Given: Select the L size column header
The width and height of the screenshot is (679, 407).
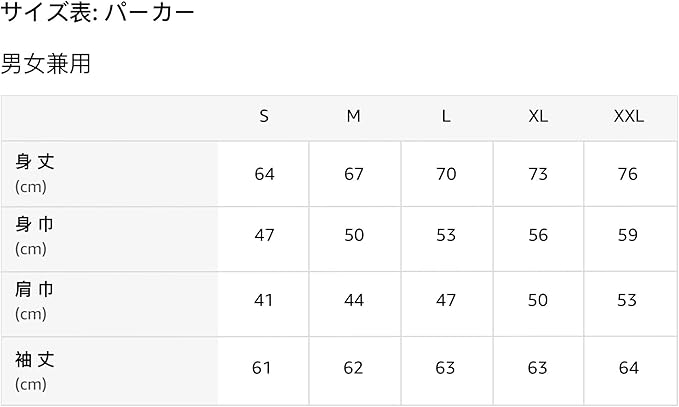Looking at the screenshot, I should pos(446,116).
